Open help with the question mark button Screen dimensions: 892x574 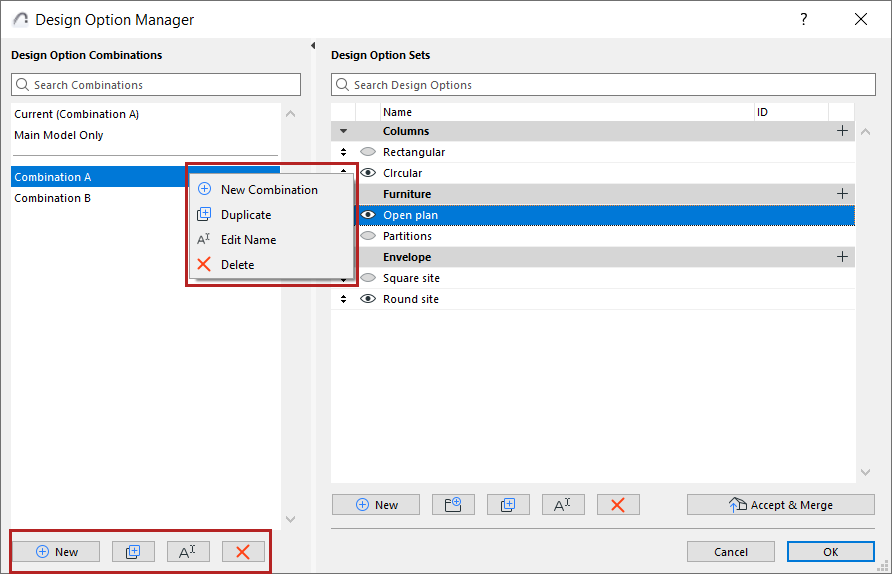click(803, 19)
